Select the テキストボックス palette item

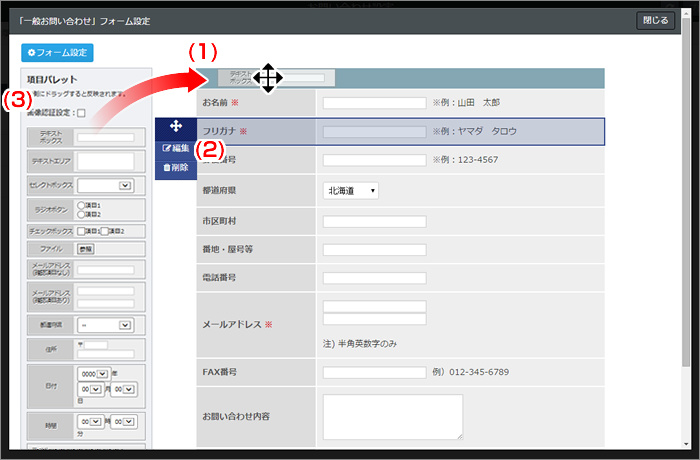pos(86,137)
